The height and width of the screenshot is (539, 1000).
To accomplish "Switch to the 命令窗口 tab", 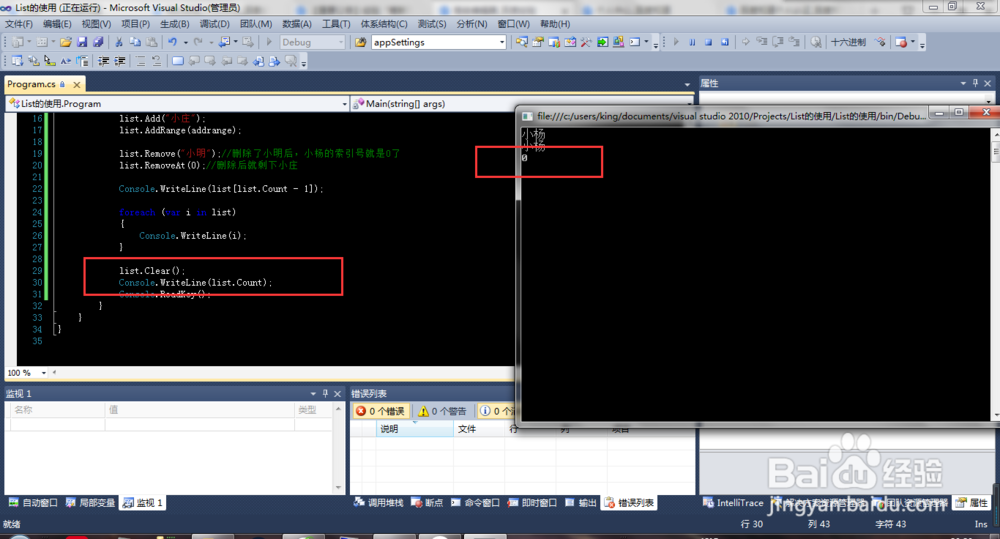I will (475, 503).
